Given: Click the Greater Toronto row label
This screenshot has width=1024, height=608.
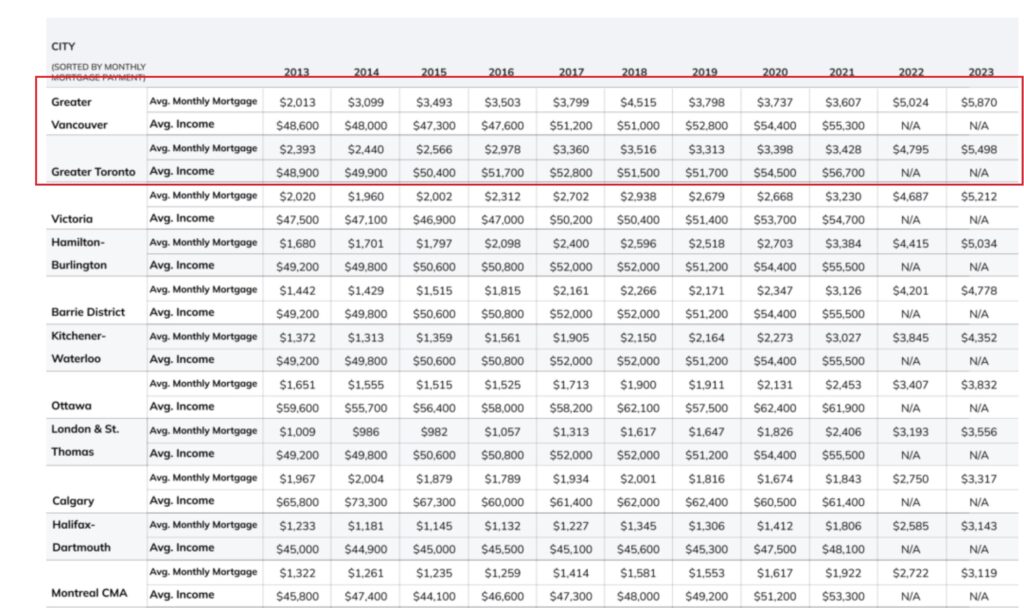Looking at the screenshot, I should point(94,171).
